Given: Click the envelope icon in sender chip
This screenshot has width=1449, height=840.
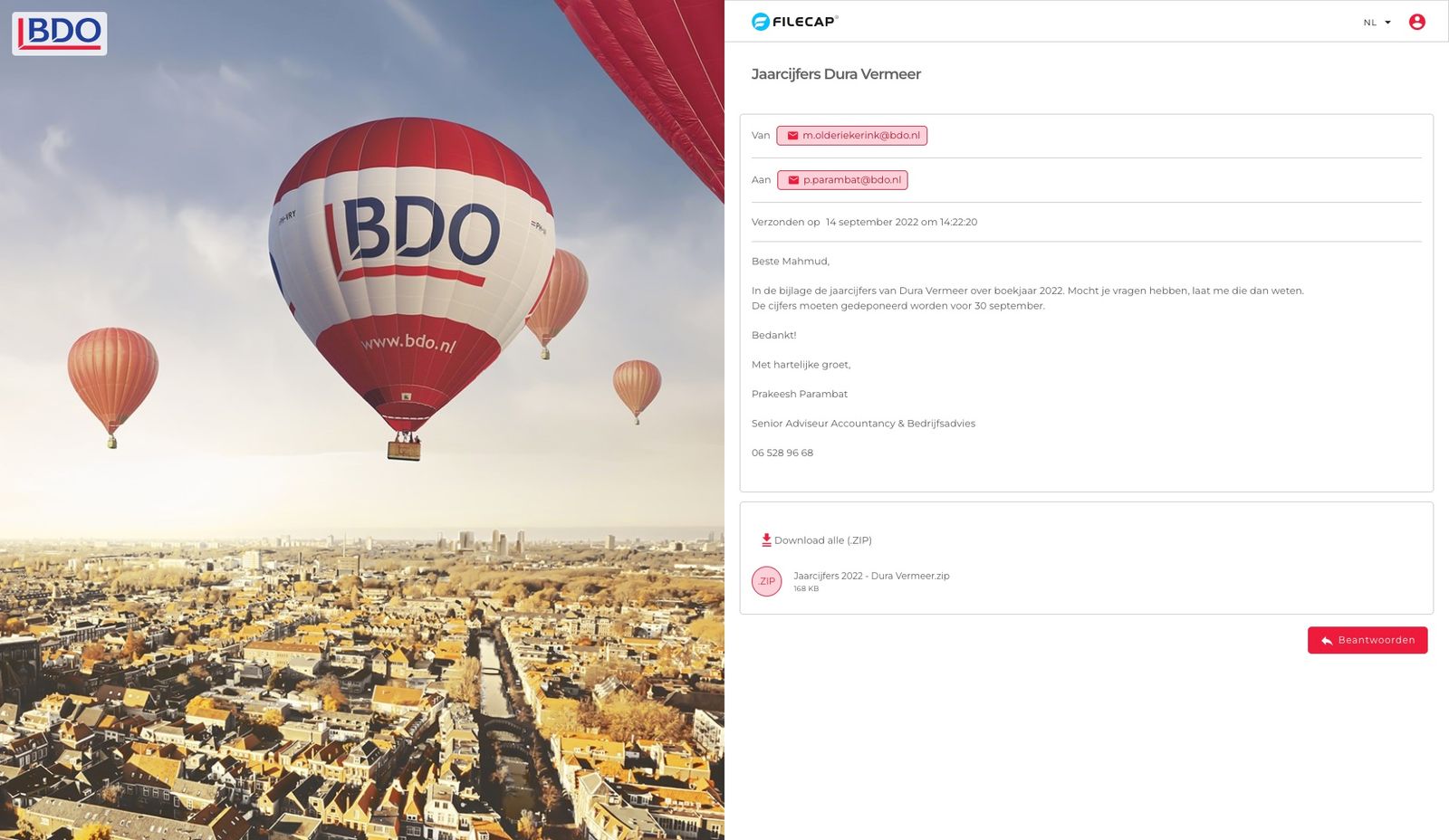Looking at the screenshot, I should [x=792, y=136].
